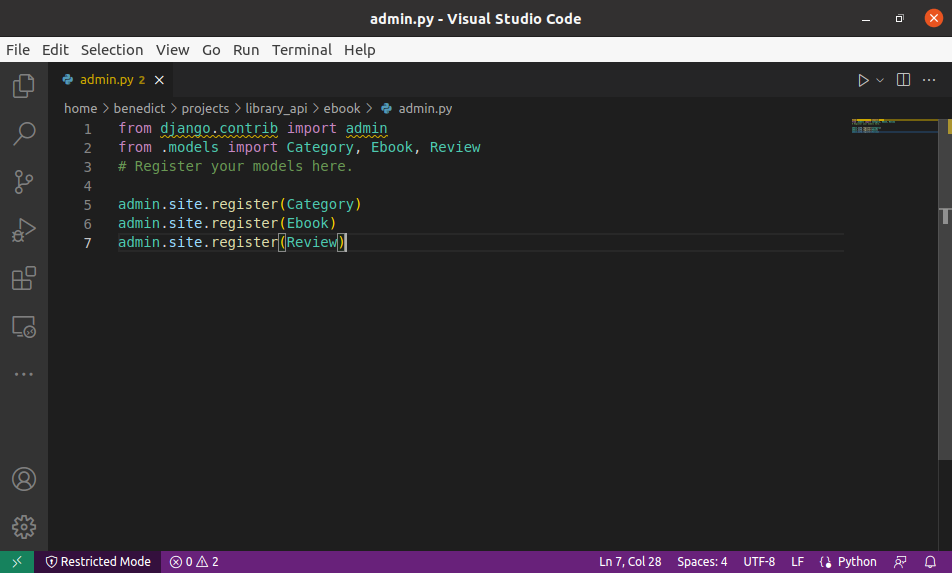This screenshot has width=952, height=573.
Task: Open the Edit menu
Action: coord(55,50)
